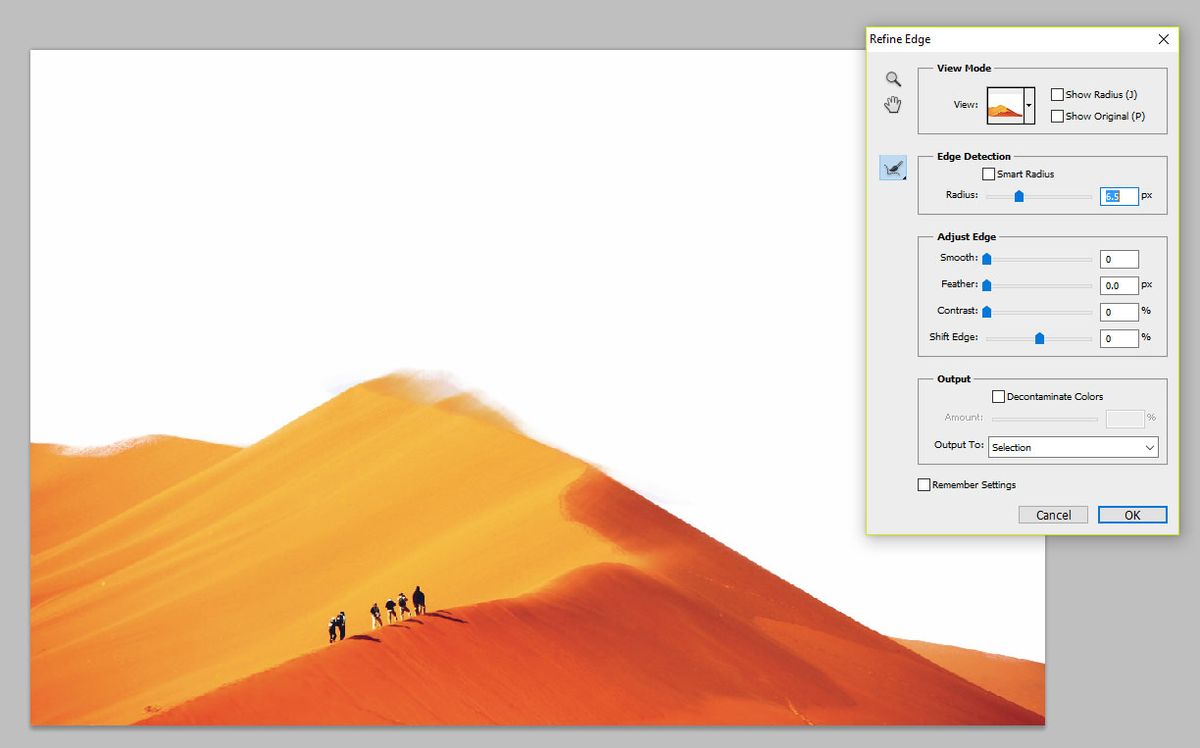The height and width of the screenshot is (748, 1200).
Task: Open the View mode dropdown arrow
Action: tap(1031, 103)
